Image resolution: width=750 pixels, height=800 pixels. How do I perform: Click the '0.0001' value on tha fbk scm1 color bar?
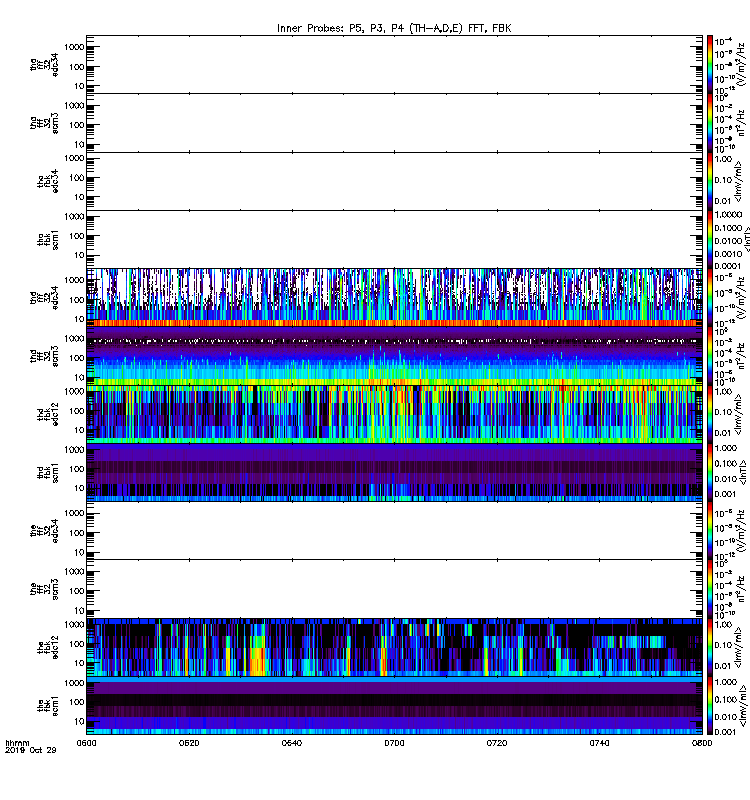coord(728,266)
